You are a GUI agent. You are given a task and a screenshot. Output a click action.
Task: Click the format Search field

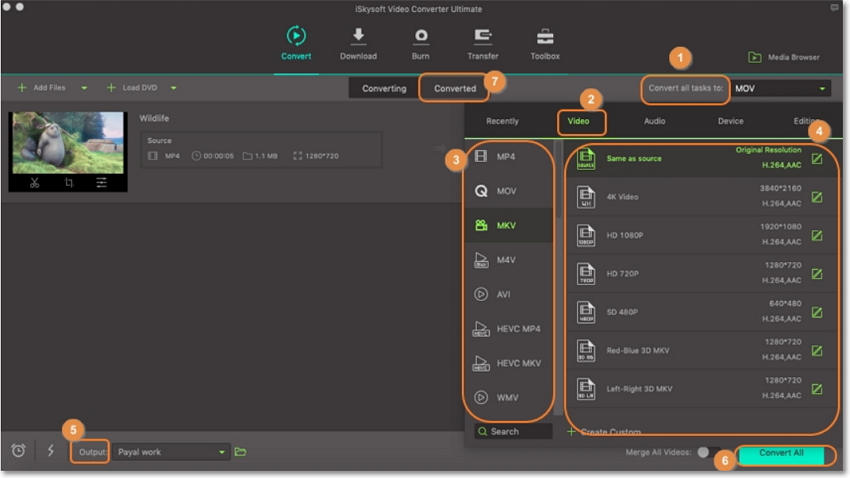(514, 432)
